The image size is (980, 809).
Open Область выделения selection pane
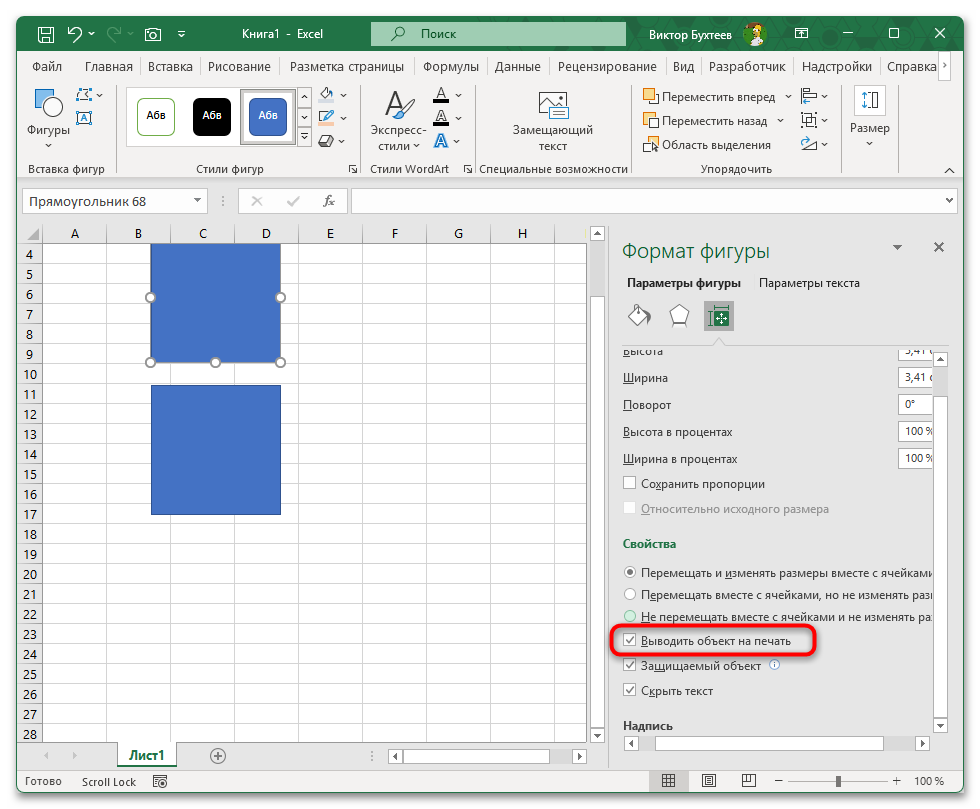(x=707, y=145)
